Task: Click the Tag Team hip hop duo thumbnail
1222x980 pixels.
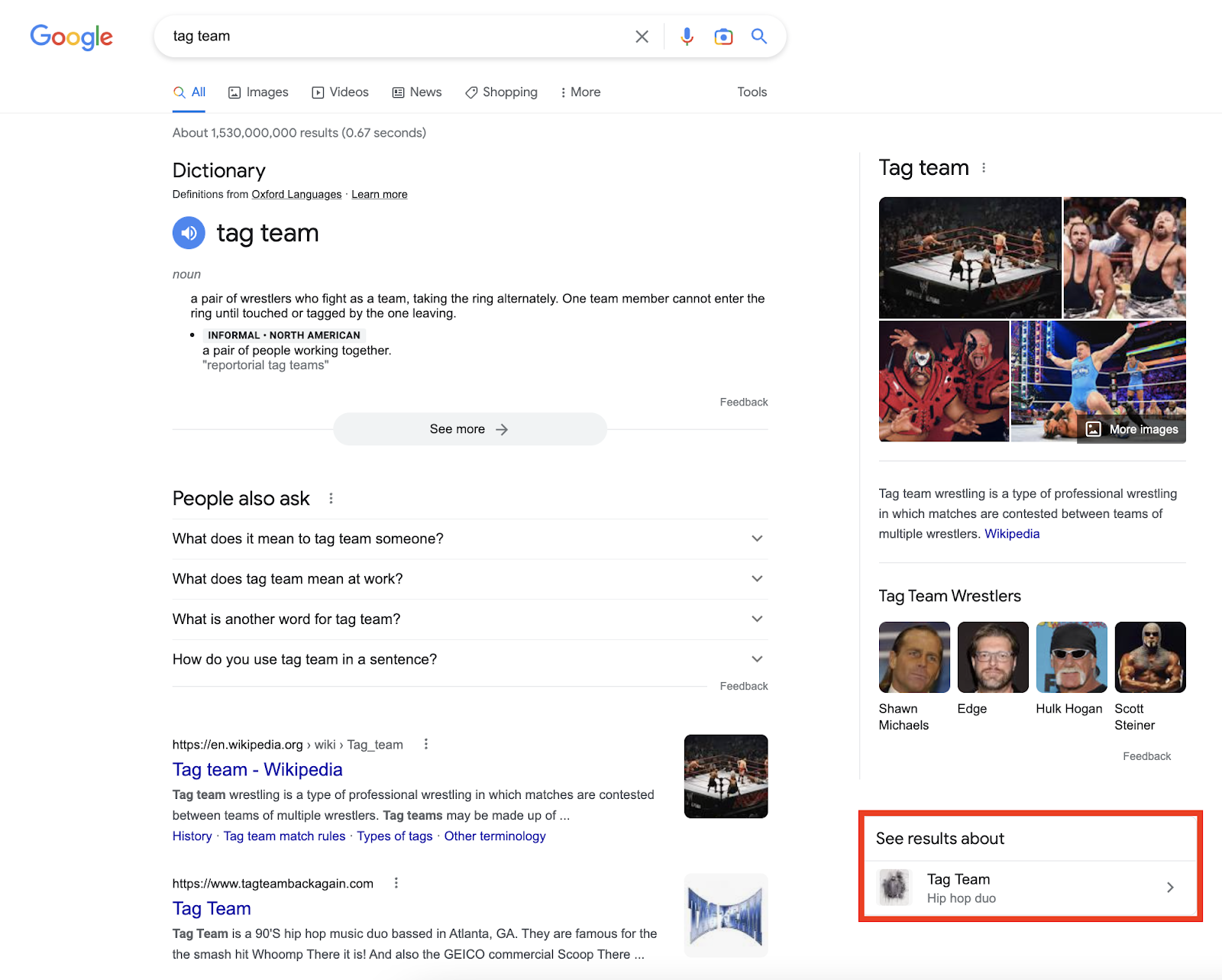Action: [895, 888]
